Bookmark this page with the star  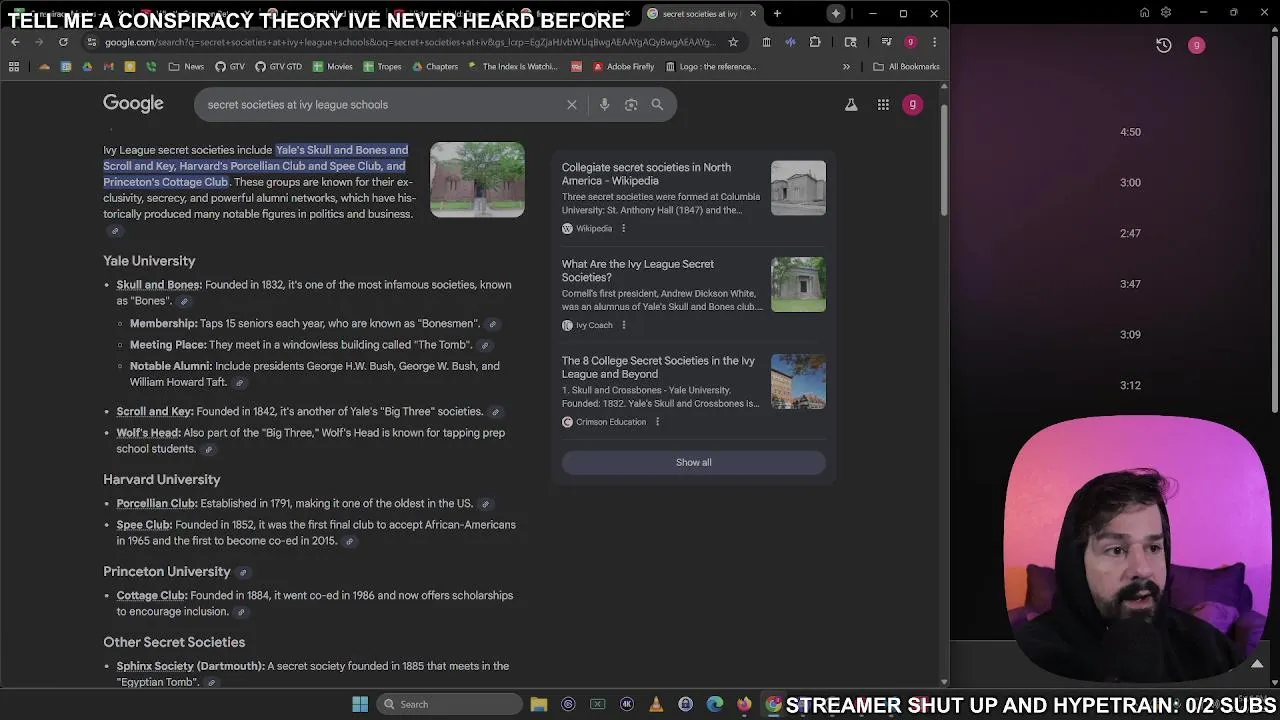pyautogui.click(x=733, y=42)
